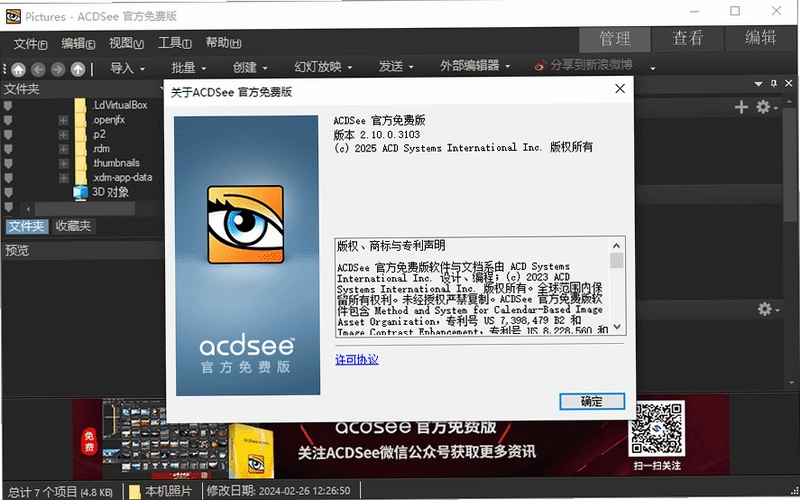800x500 pixels.
Task: Toggle easy-select marker beside .LdVirtualBox
Action: (8, 106)
